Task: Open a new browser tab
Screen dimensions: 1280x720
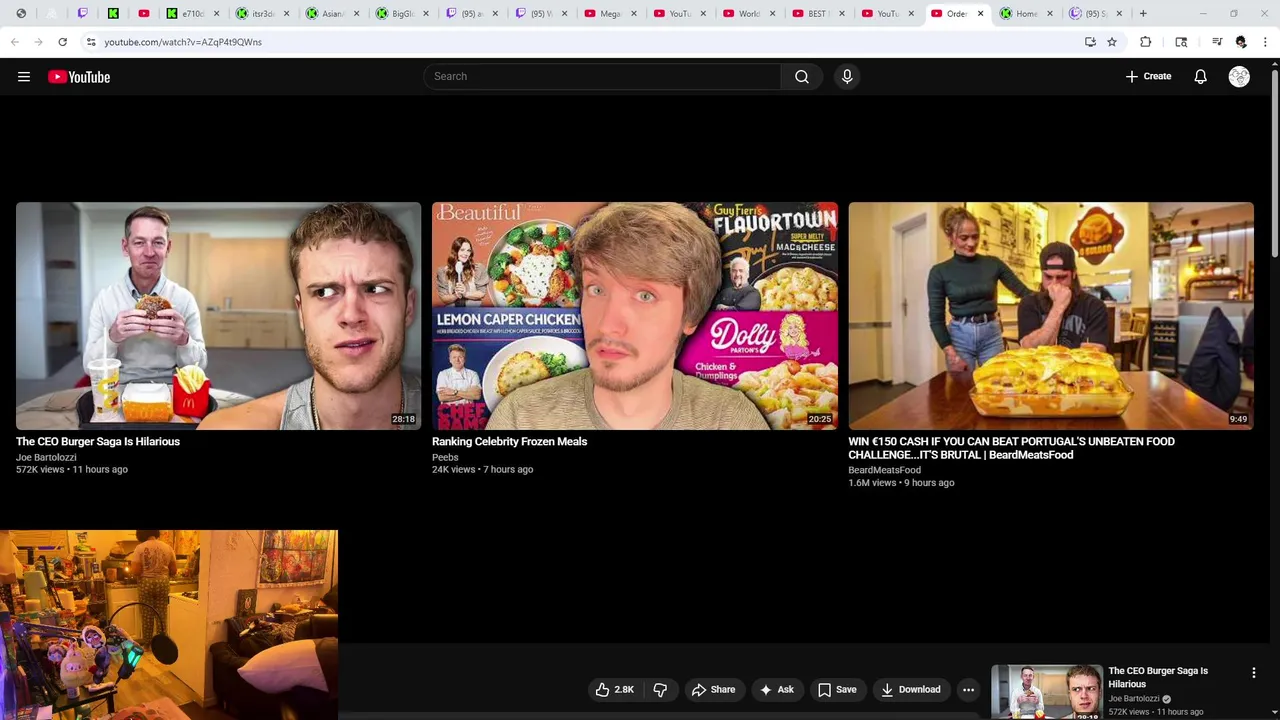Action: (1143, 14)
